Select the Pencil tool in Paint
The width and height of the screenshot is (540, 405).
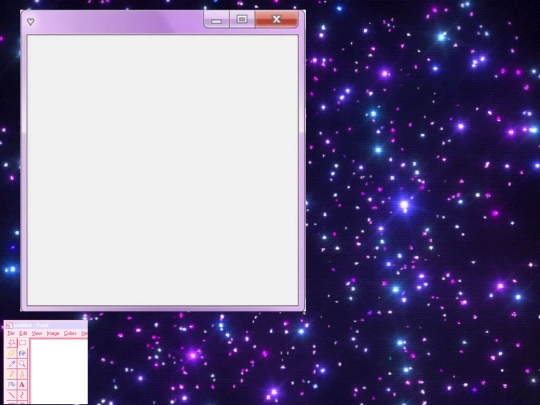click(x=12, y=374)
